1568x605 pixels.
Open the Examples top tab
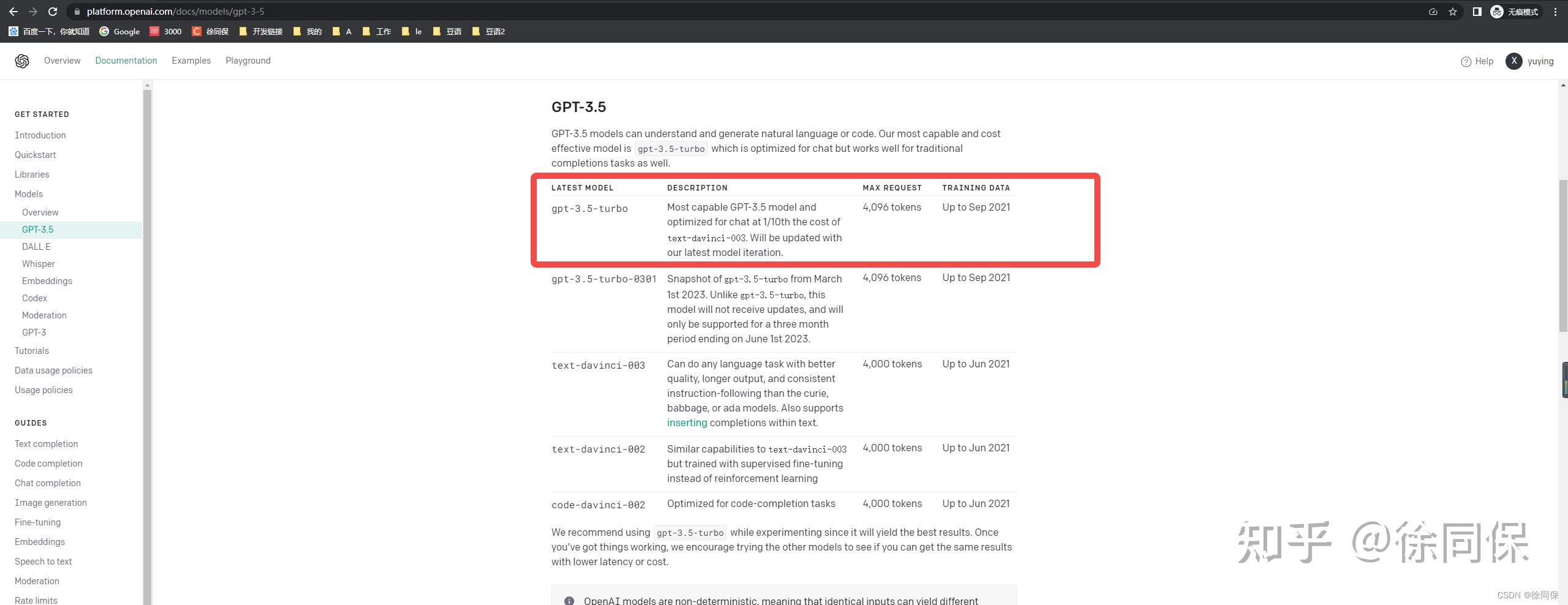pyautogui.click(x=191, y=61)
